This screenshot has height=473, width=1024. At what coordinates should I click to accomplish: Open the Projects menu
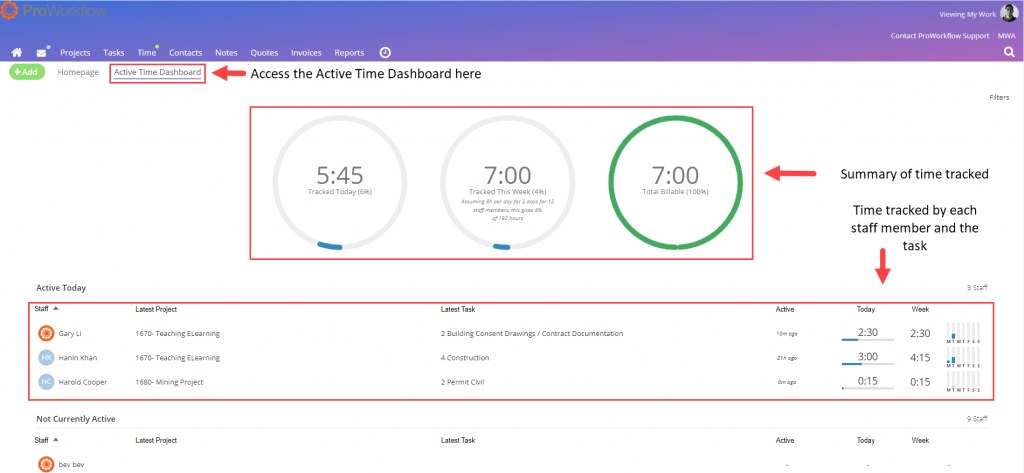tap(75, 53)
